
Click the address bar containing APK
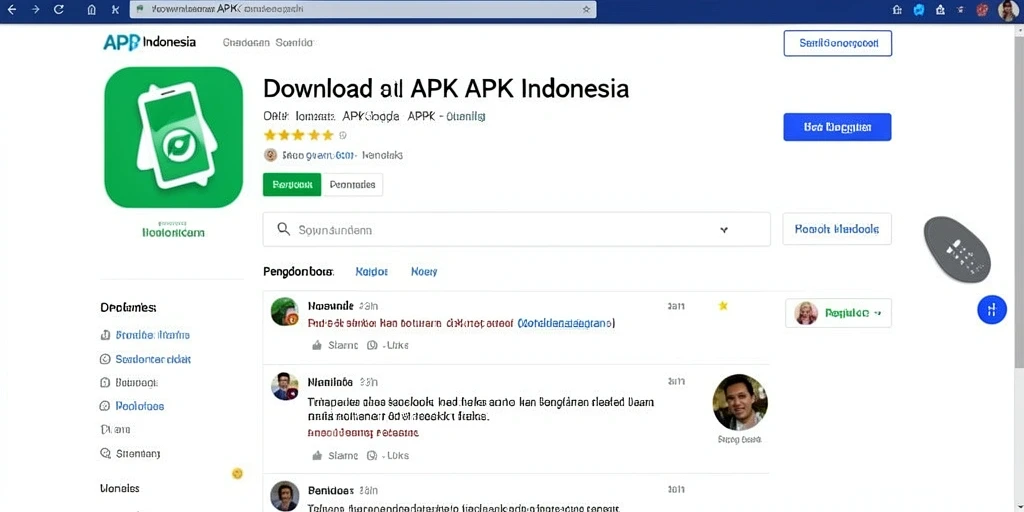click(363, 9)
